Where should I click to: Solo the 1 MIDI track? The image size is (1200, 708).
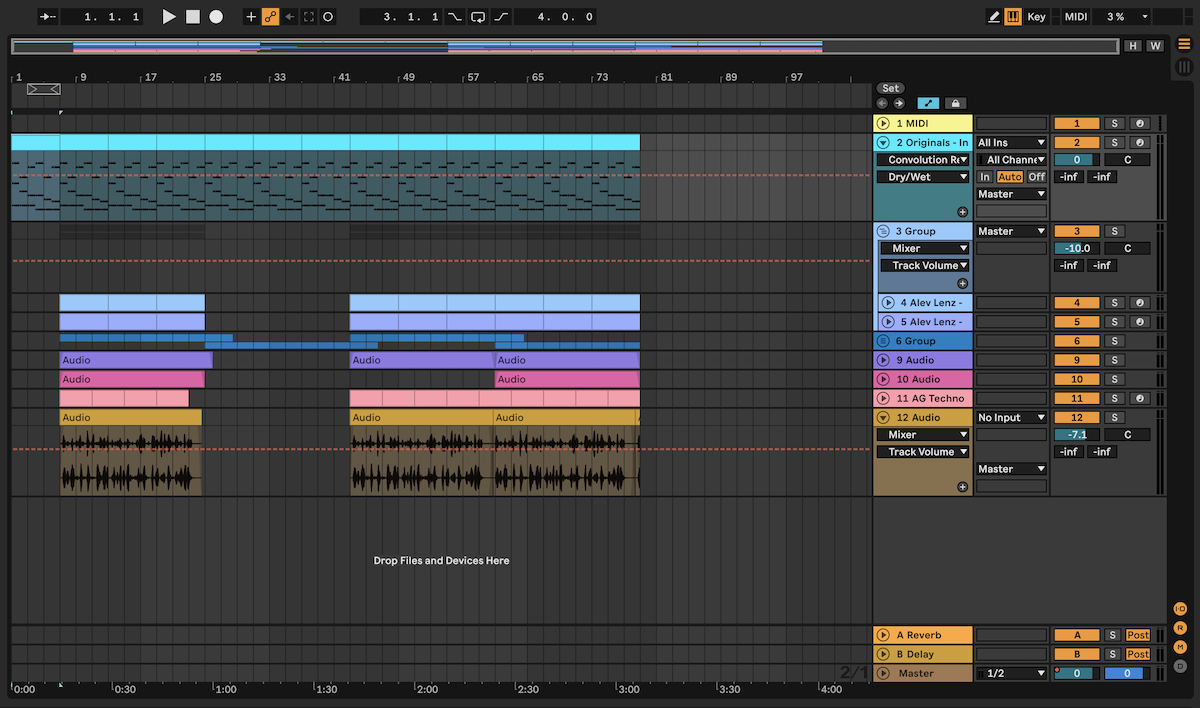click(1114, 123)
